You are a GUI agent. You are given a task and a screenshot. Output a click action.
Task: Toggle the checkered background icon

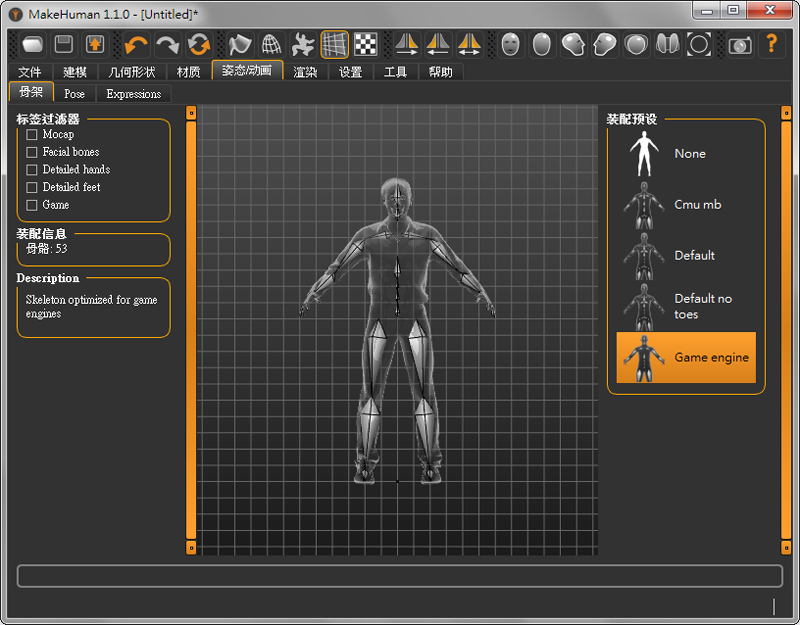(x=367, y=44)
